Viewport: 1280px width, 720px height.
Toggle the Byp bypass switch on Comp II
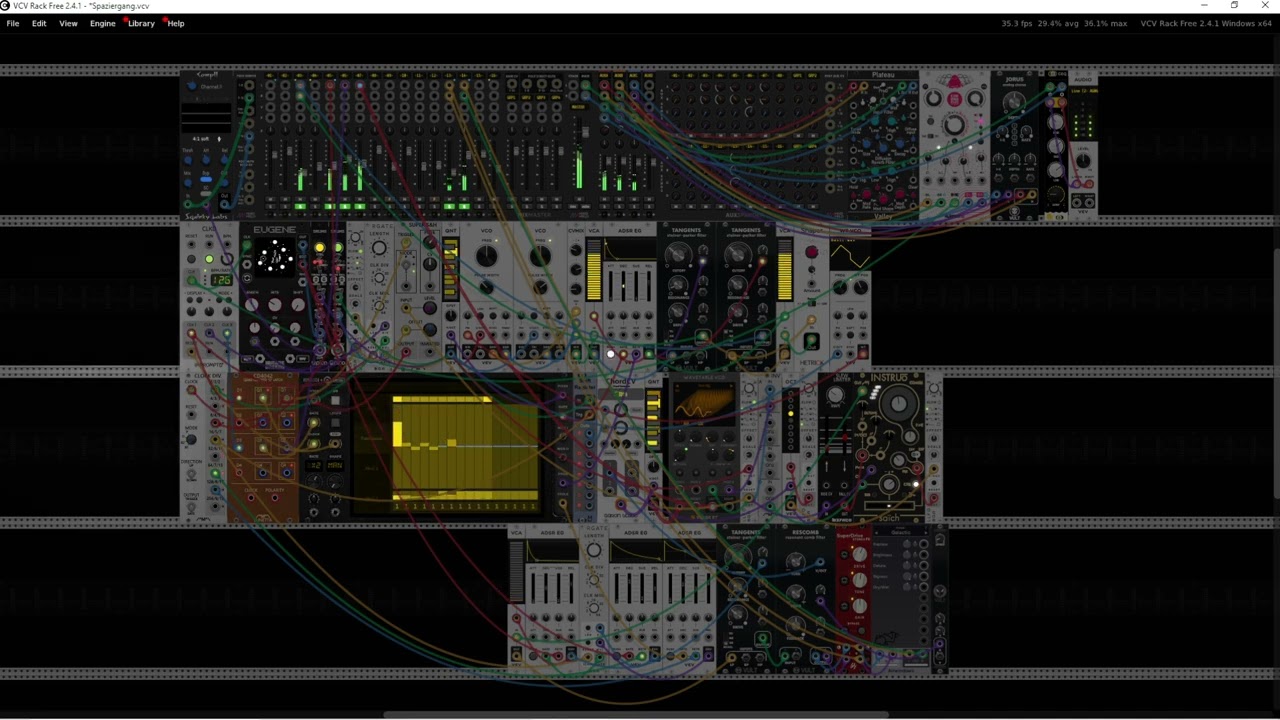205,180
